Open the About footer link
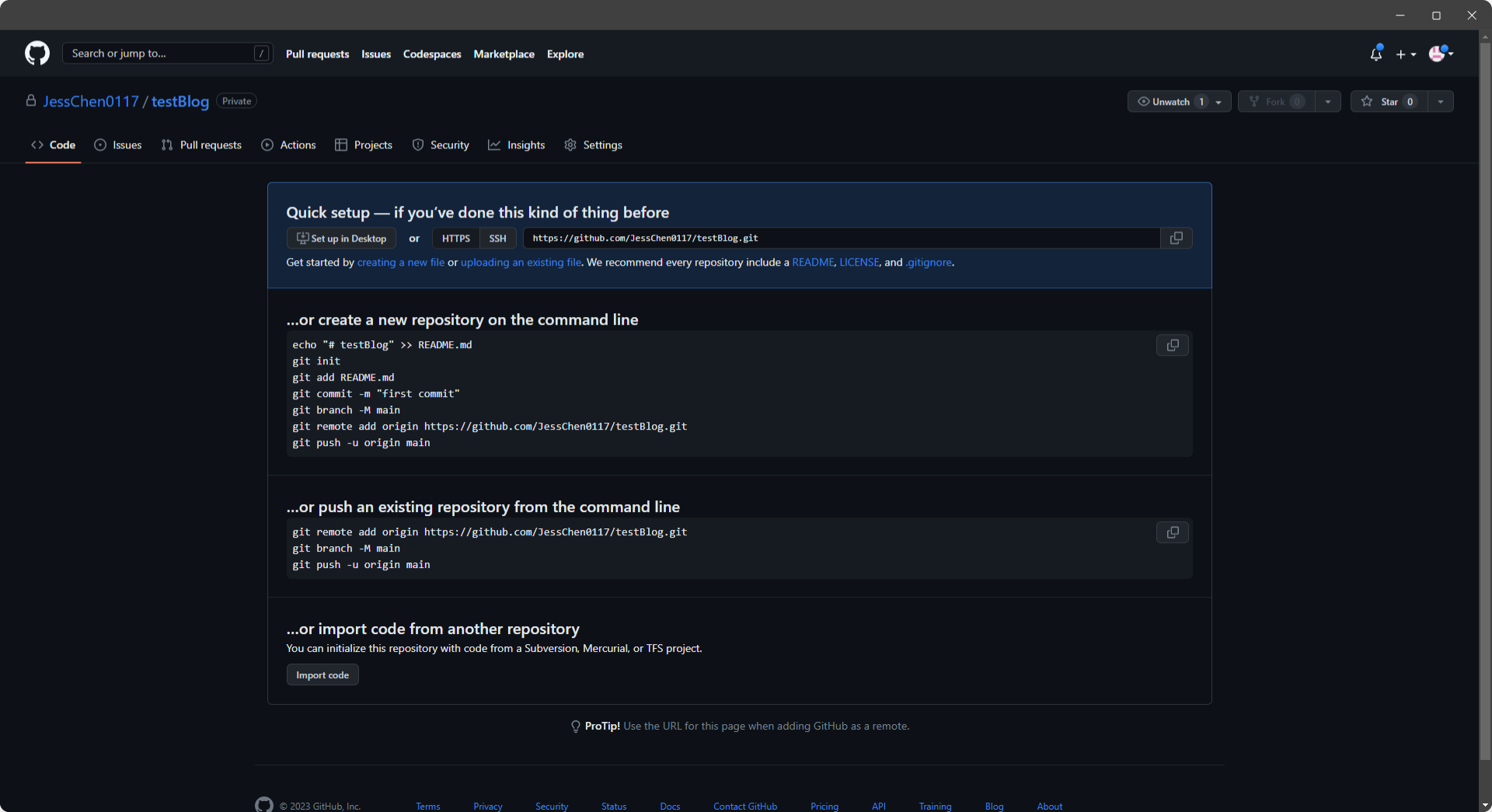 pyautogui.click(x=1050, y=807)
